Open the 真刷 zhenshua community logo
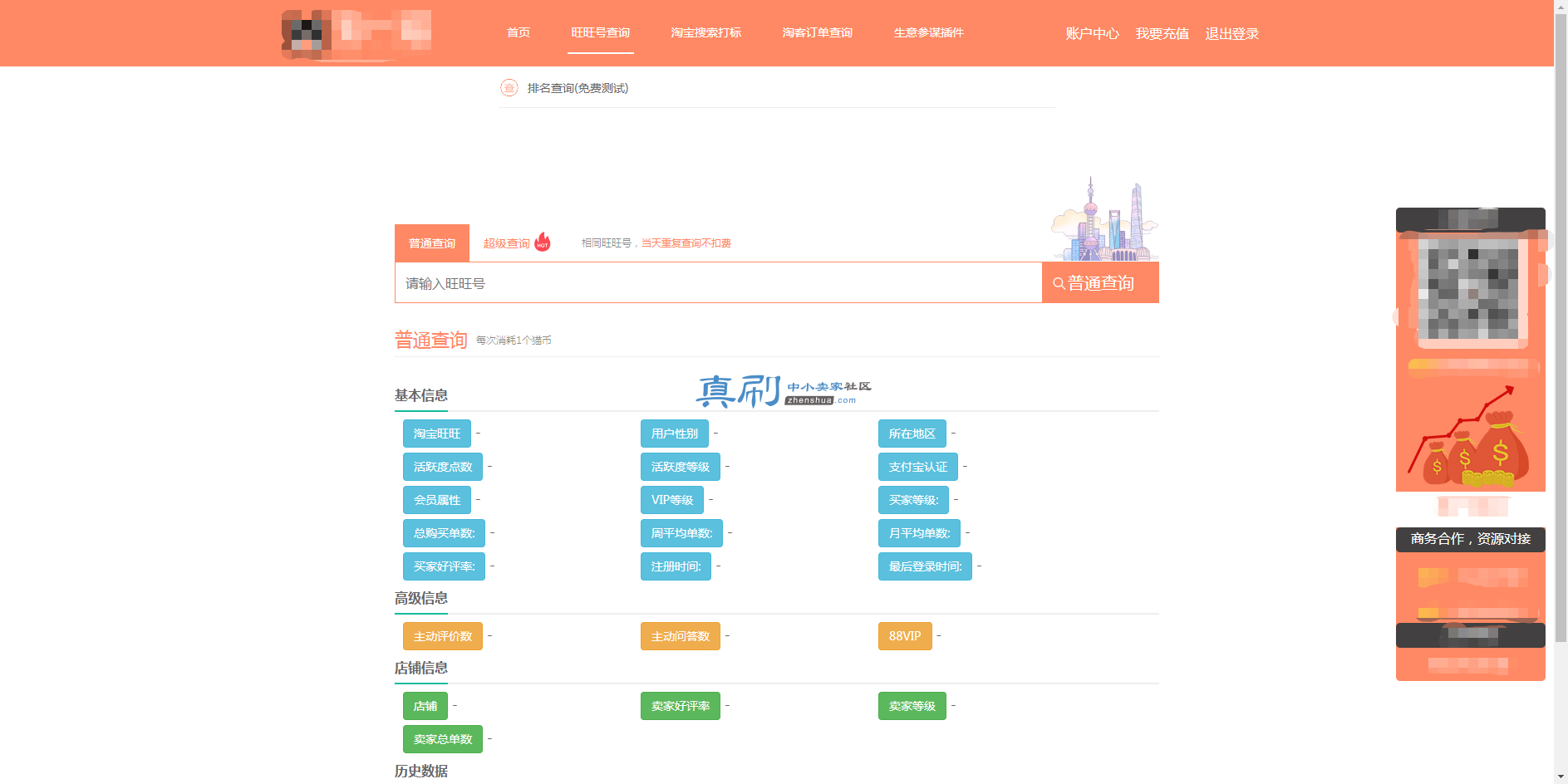Screen dimensions: 1568x784 coord(783,390)
